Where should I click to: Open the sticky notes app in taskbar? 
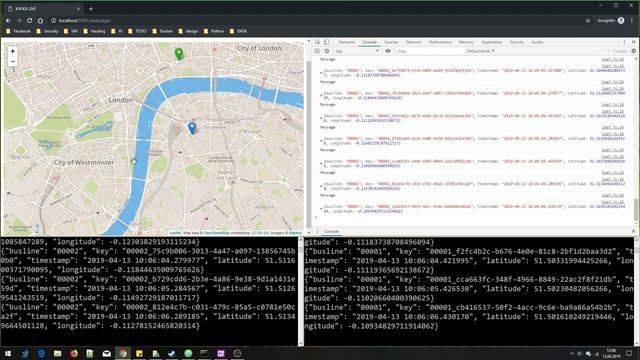(139, 353)
